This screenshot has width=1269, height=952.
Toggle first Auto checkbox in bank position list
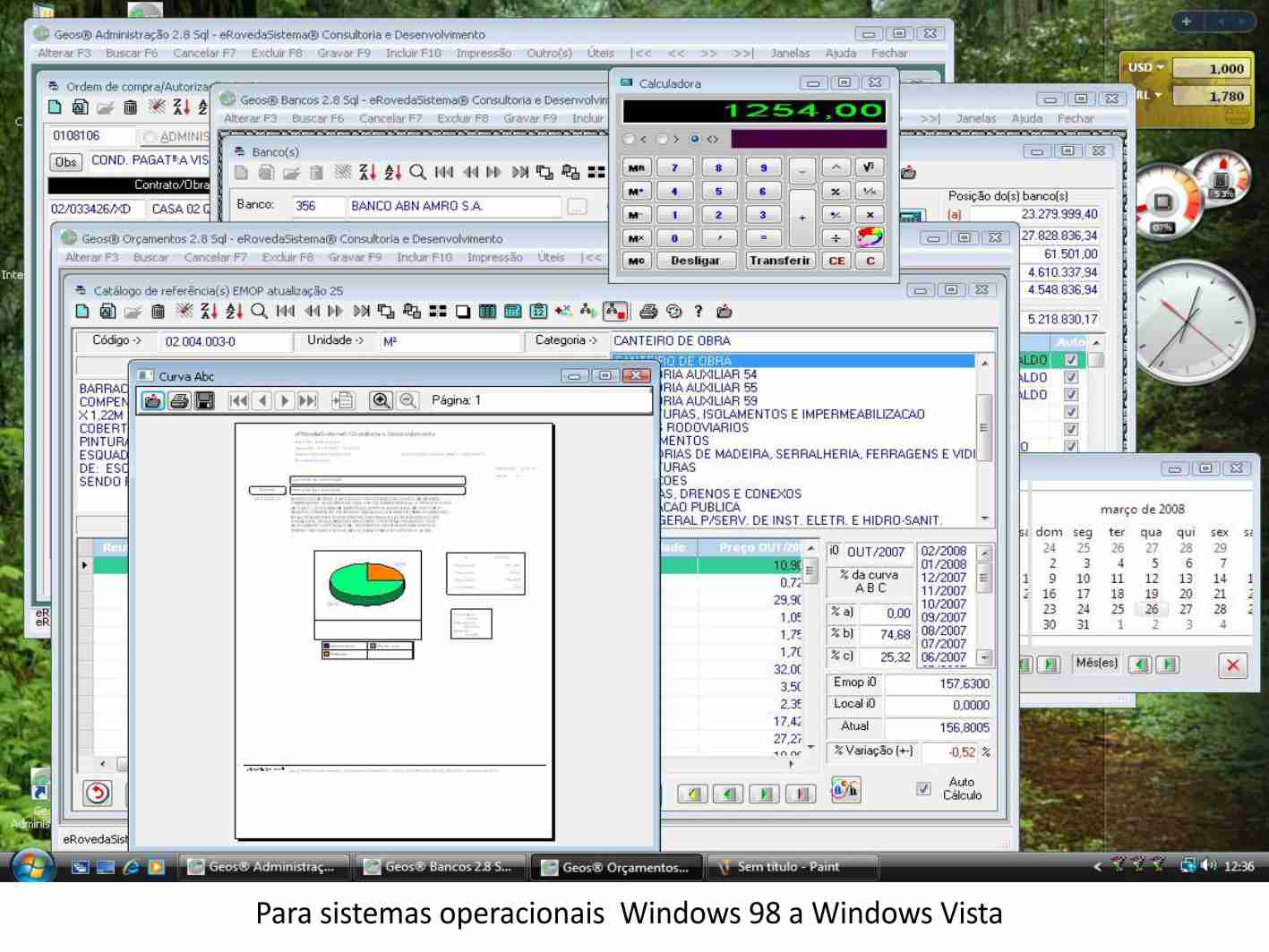[1071, 360]
